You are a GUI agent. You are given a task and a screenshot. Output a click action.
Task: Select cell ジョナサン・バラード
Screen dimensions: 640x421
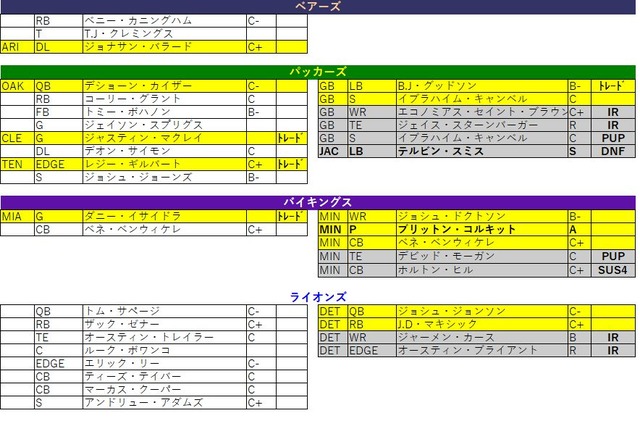click(x=164, y=47)
